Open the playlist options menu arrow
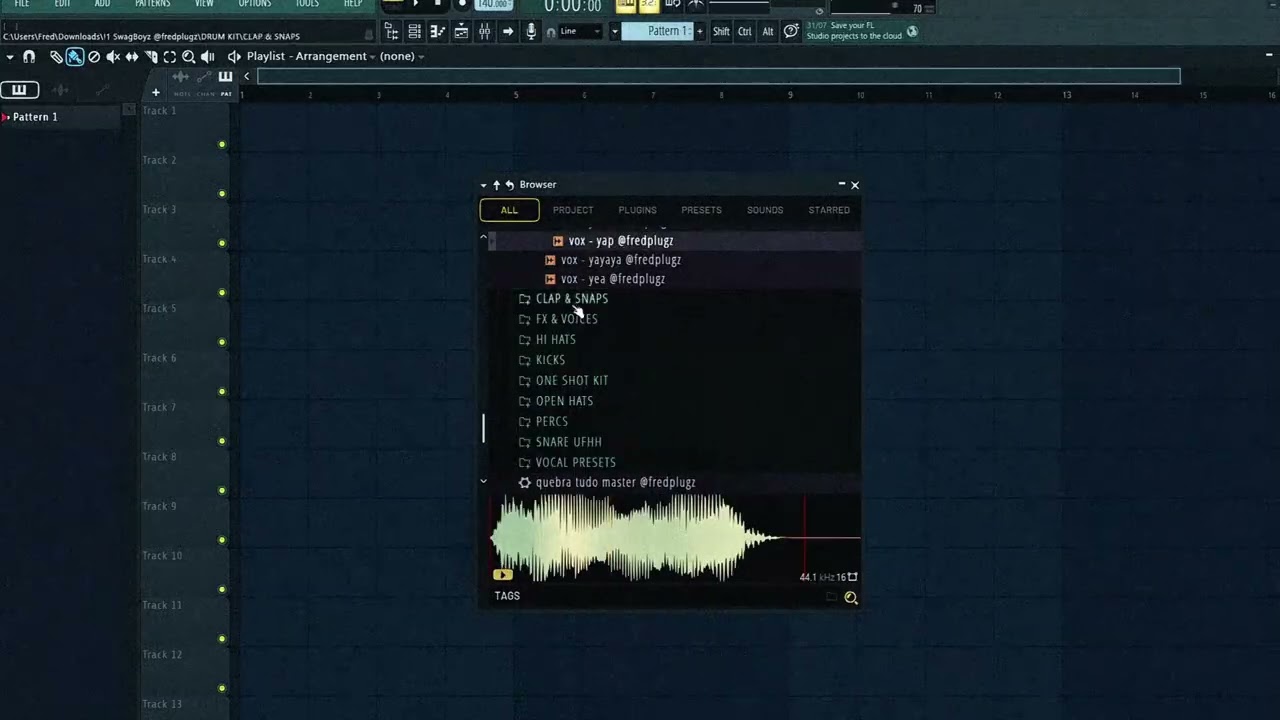This screenshot has width=1280, height=720. (10, 57)
